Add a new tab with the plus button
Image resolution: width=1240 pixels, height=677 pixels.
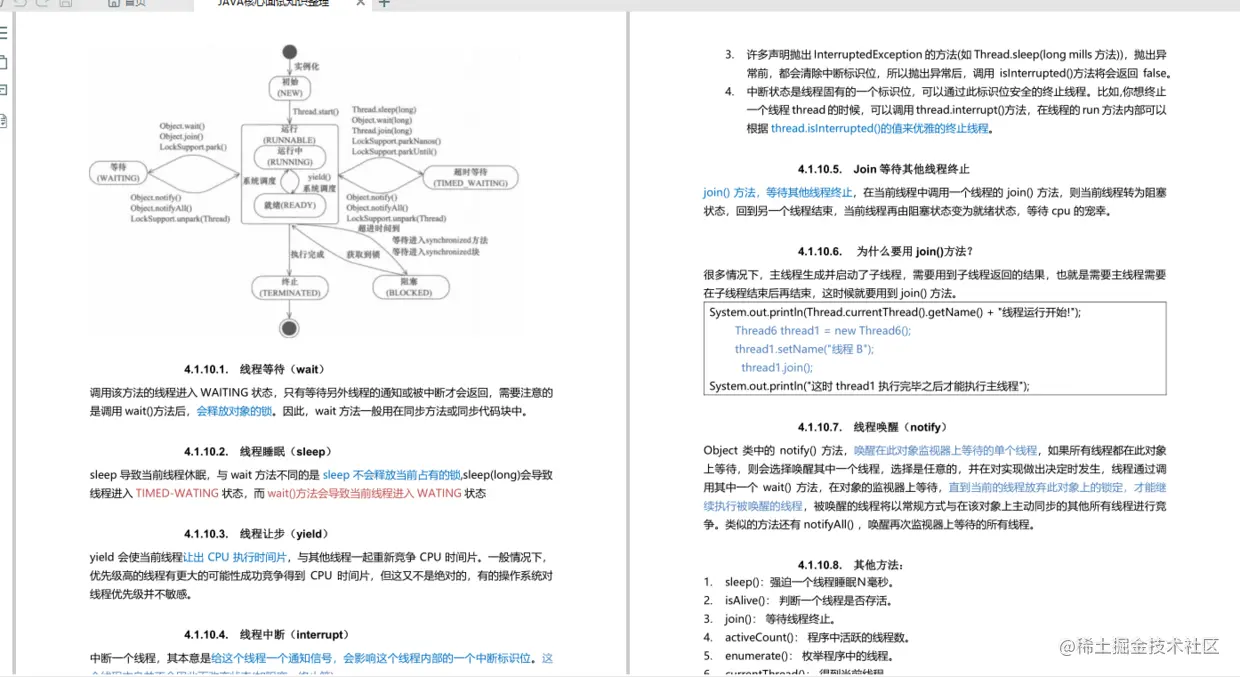coord(384,3)
